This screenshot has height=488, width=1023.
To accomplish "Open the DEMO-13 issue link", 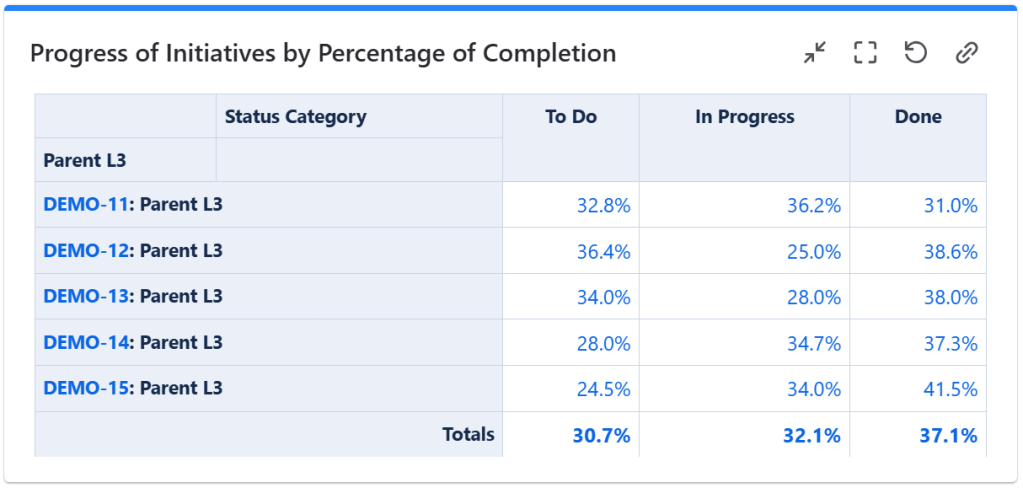I will [87, 297].
